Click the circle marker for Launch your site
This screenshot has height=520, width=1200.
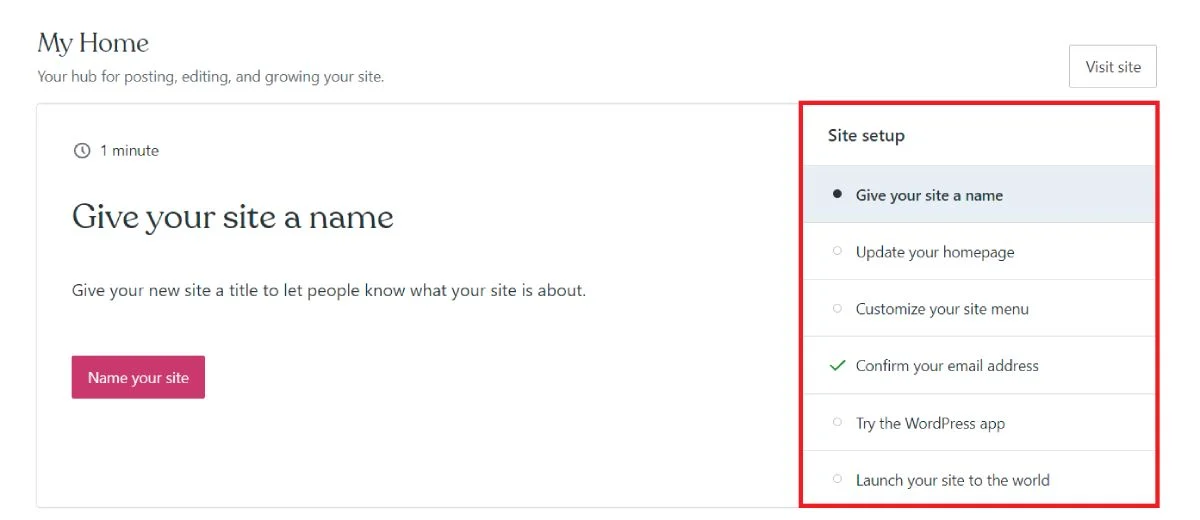point(837,480)
